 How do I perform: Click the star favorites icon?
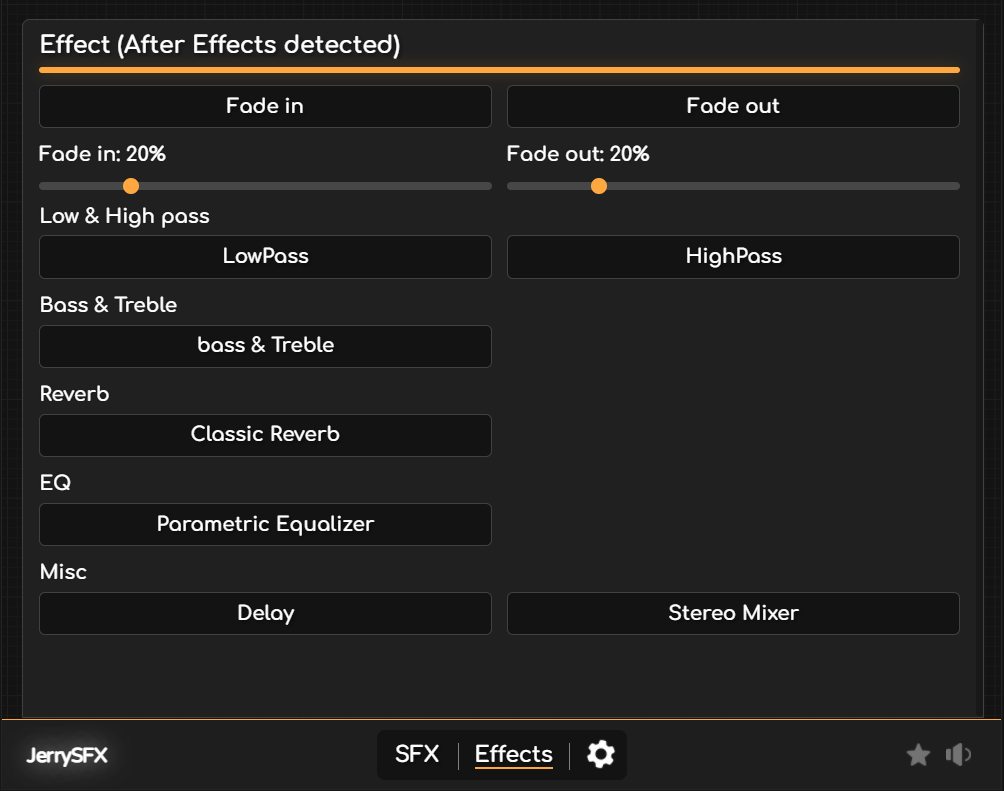click(x=918, y=755)
